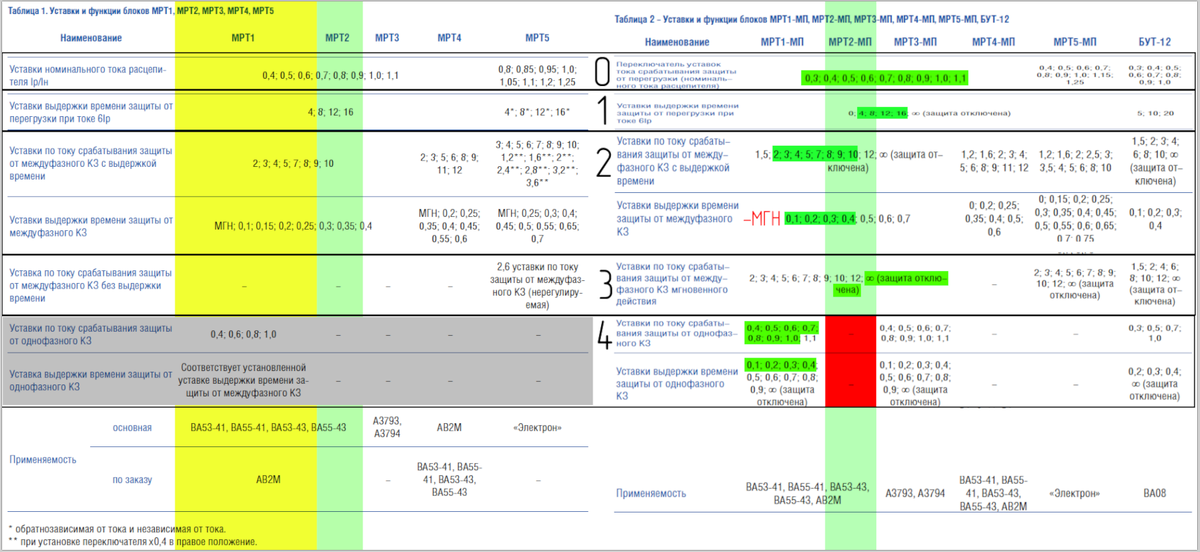This screenshot has height=552, width=1200.
Task: Click Наименование header in Table 1
Action: 91,38
